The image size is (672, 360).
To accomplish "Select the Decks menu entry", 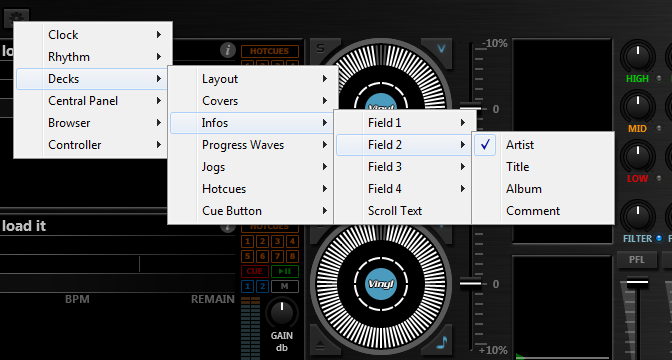I will (x=93, y=79).
